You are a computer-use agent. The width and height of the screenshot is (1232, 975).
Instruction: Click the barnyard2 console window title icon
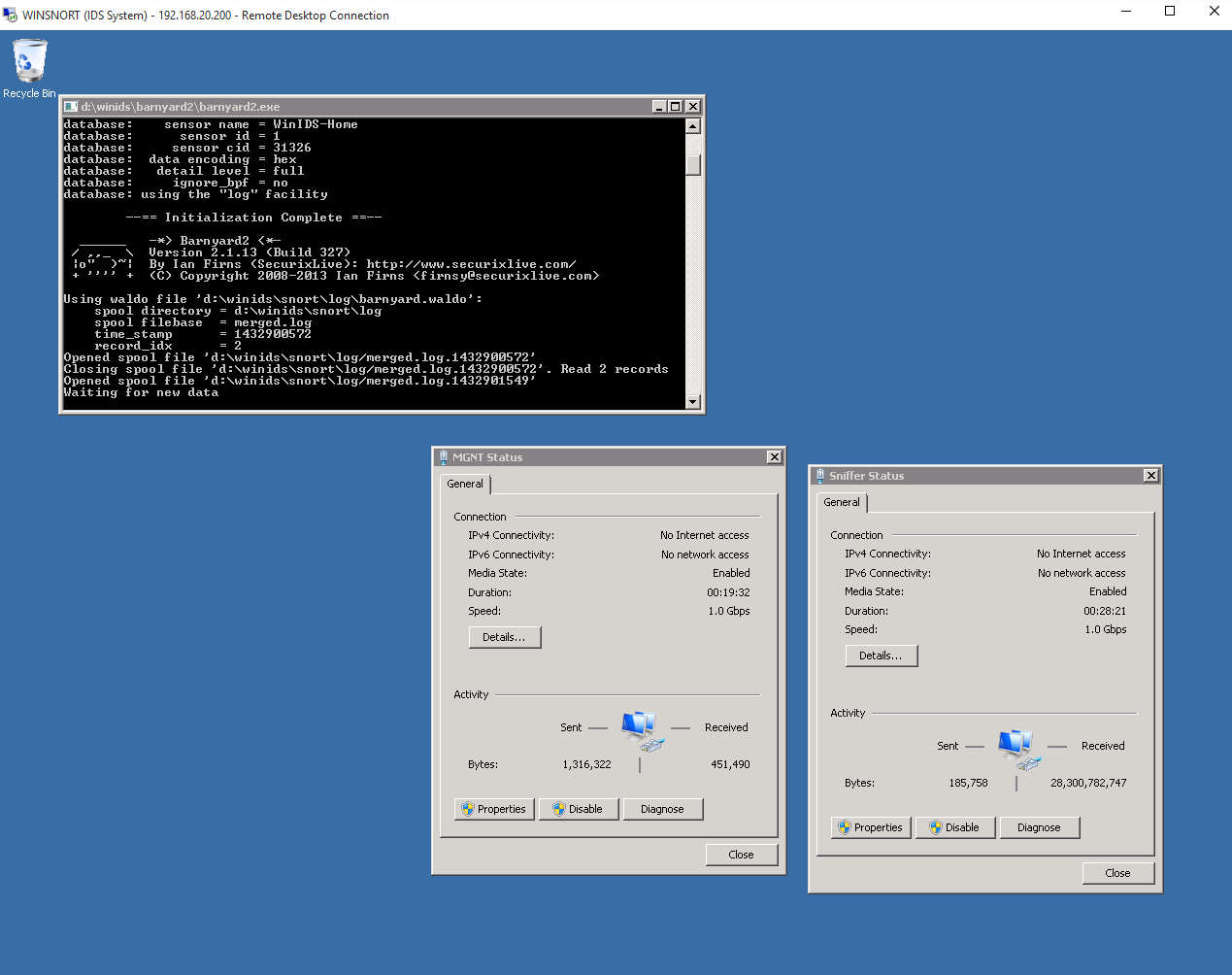[x=71, y=107]
